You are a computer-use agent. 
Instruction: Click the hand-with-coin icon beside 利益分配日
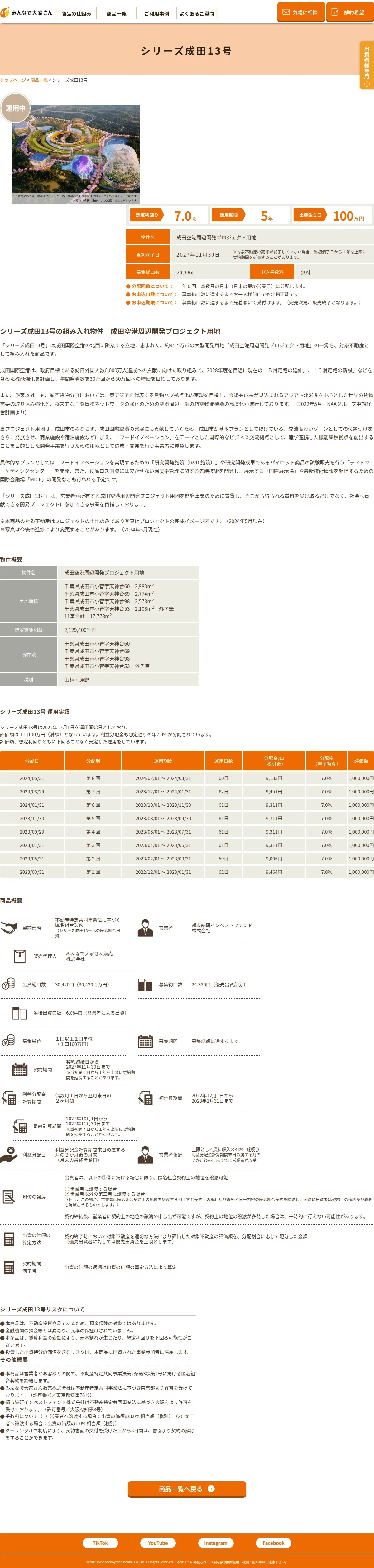[8, 1155]
